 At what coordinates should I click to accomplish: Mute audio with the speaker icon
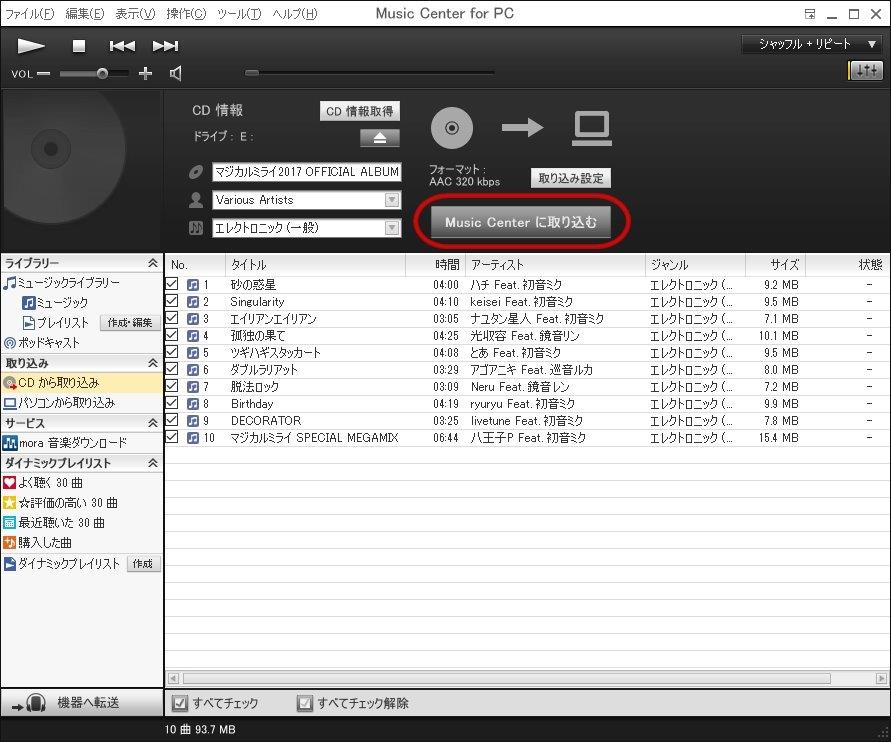176,73
